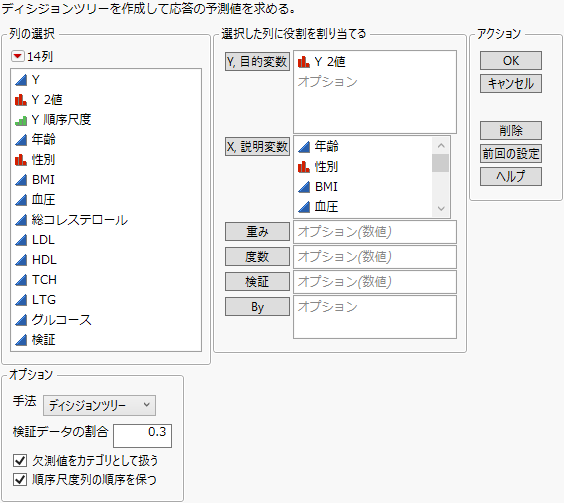Viewport: 564px width, 503px height.
Task: Toggle 欠測値をカテゴリとして扱う checkbox
Action: tap(20, 460)
